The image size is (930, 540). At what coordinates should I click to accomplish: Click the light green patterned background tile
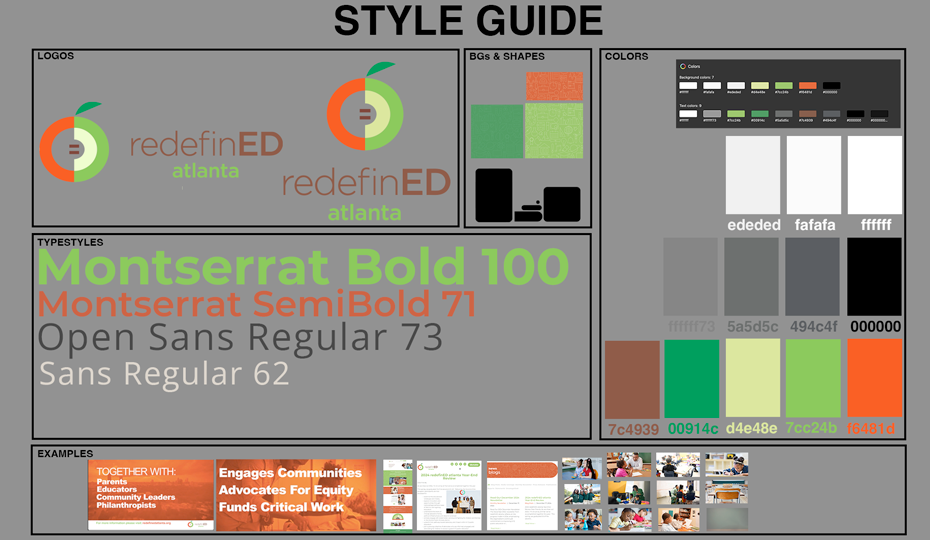tap(554, 131)
